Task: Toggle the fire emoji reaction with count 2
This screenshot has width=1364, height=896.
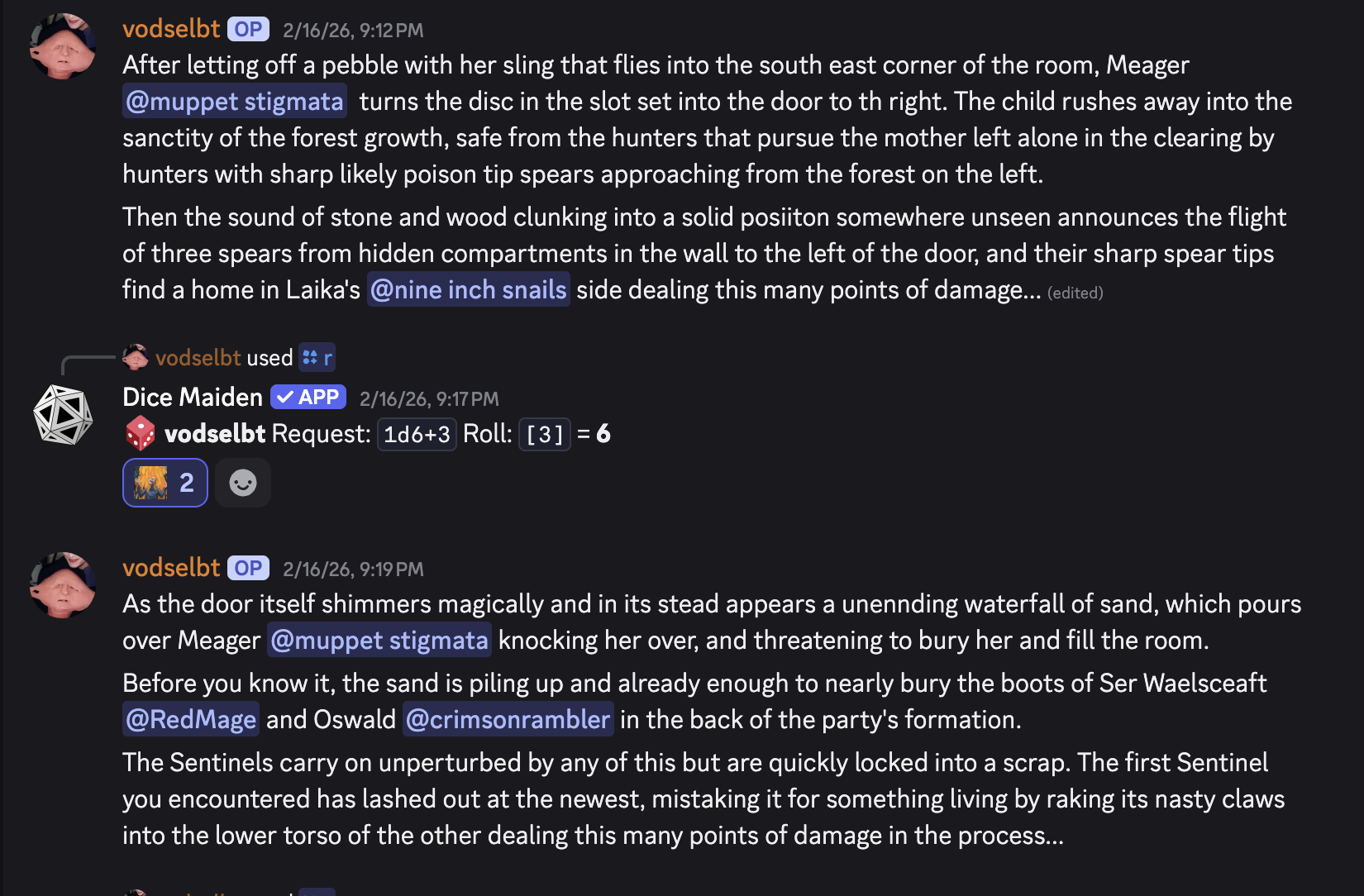Action: [165, 483]
